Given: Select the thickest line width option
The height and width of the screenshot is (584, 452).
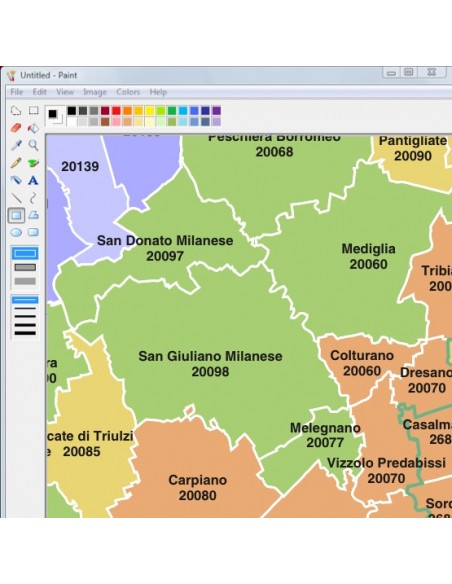Looking at the screenshot, I should pos(25,333).
